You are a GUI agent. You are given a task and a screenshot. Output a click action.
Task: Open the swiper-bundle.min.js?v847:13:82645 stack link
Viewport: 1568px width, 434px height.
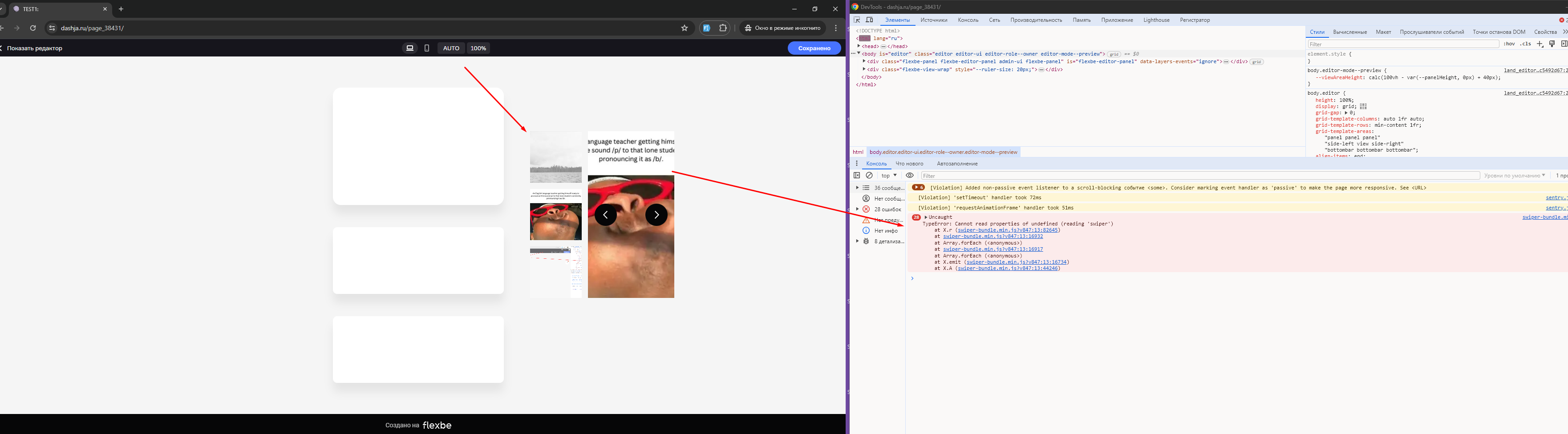(1007, 230)
